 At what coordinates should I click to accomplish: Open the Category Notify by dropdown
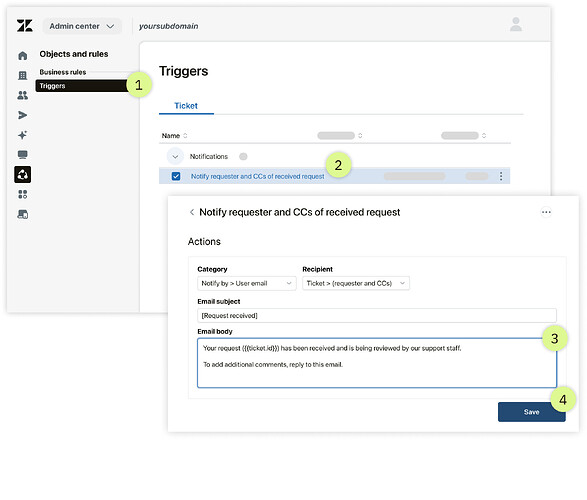(247, 283)
